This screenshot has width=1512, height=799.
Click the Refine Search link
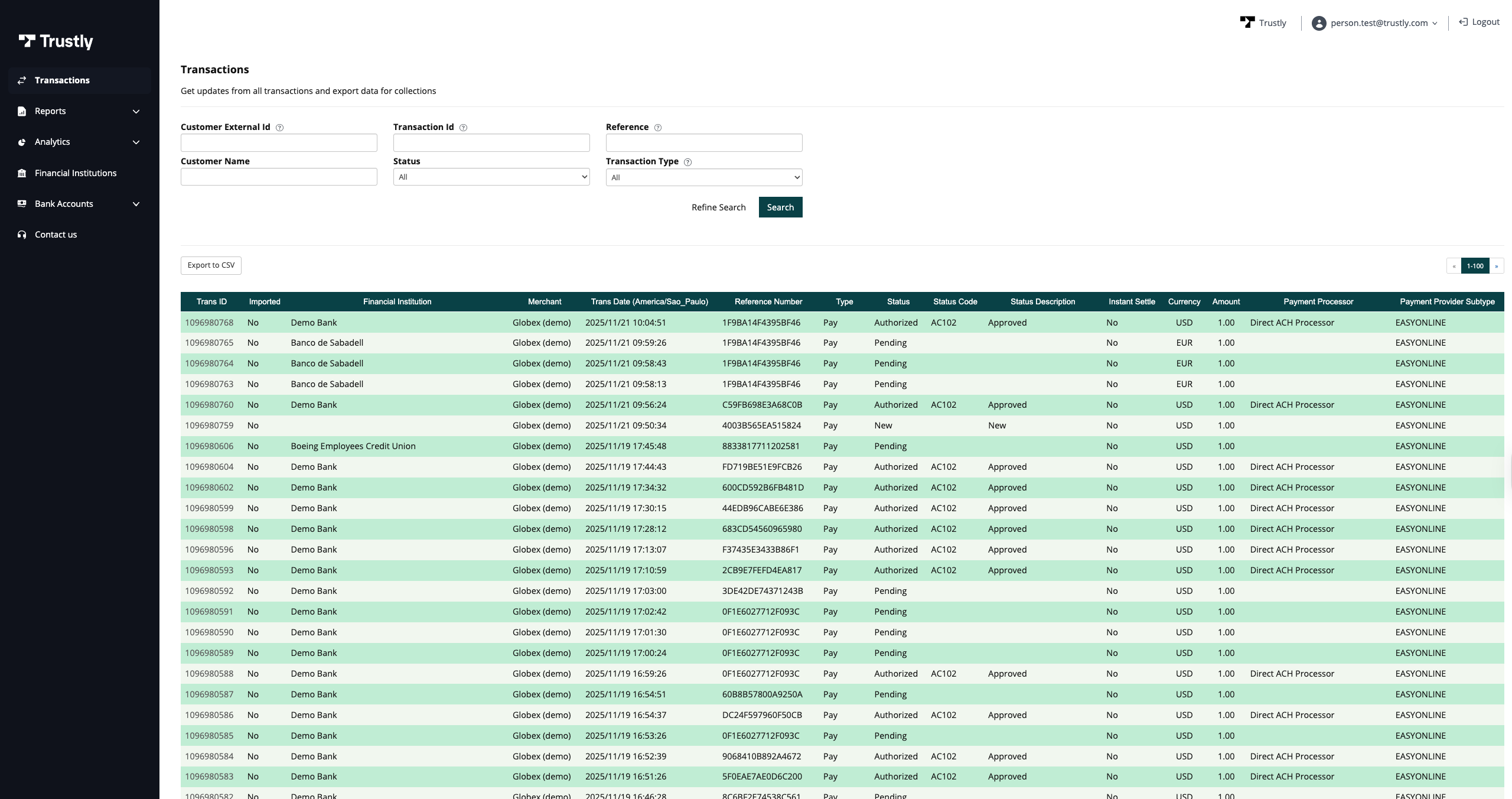(x=718, y=207)
